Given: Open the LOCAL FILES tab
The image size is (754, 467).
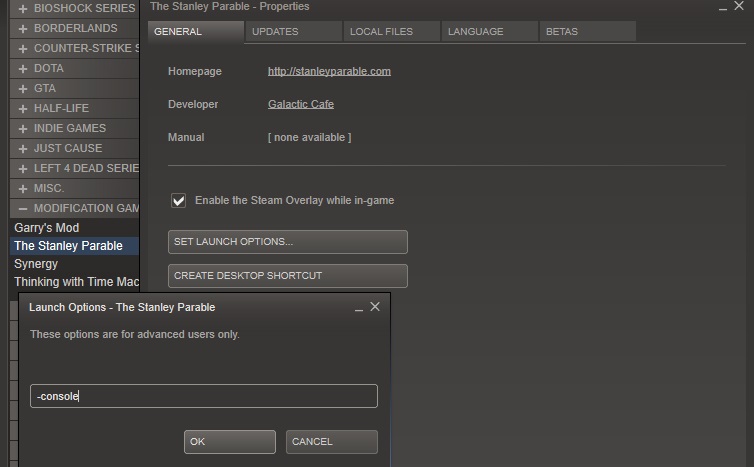Looking at the screenshot, I should click(392, 32).
